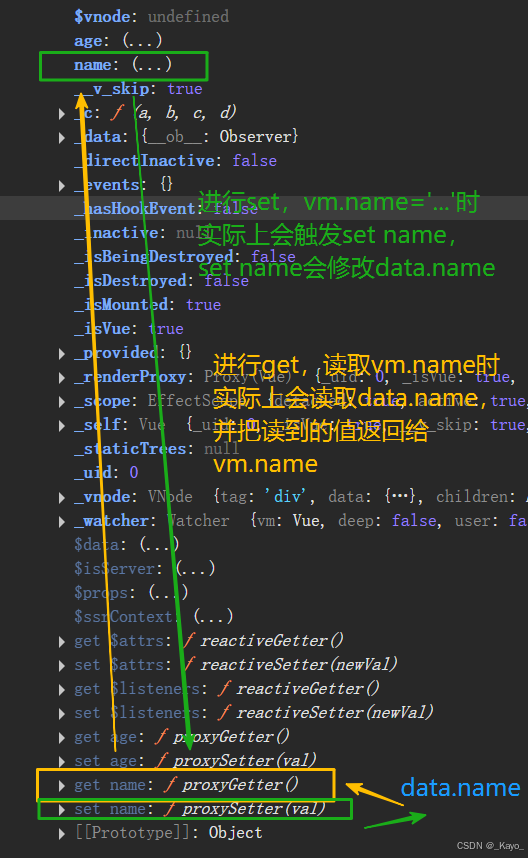Viewport: 528px width, 858px height.
Task: Select the _staticTrees: null row
Action: point(157,449)
